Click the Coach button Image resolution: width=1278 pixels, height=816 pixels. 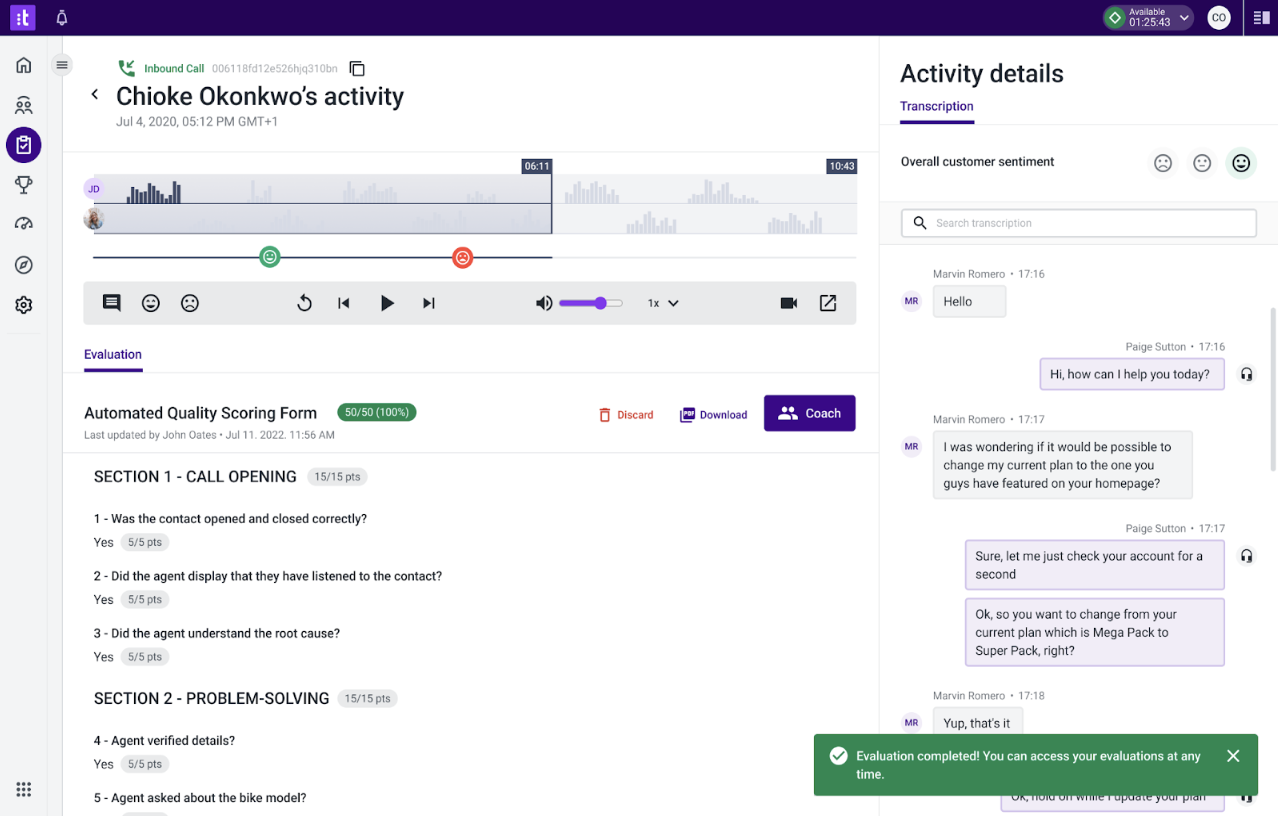click(x=810, y=413)
